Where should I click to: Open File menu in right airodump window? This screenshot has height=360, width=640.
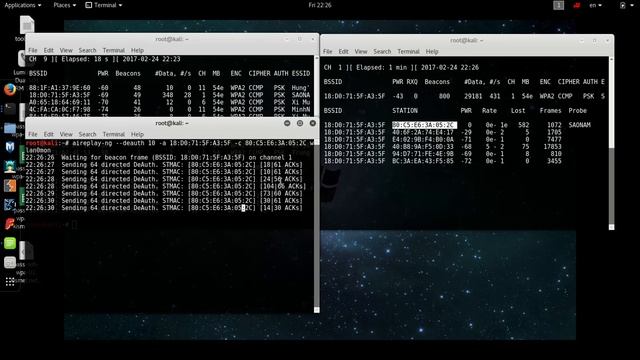tap(327, 51)
